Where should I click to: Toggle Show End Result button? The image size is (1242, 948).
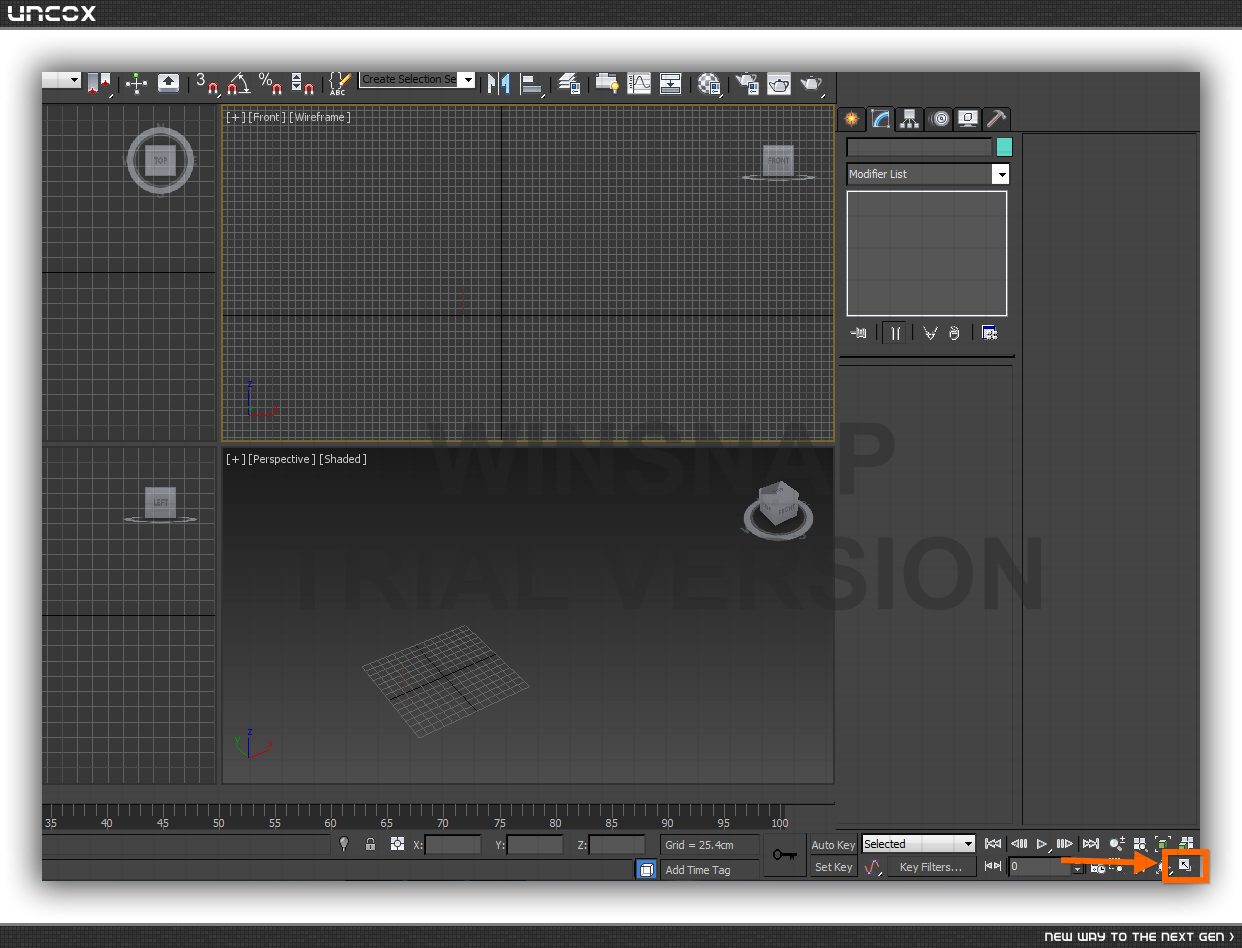click(x=895, y=333)
